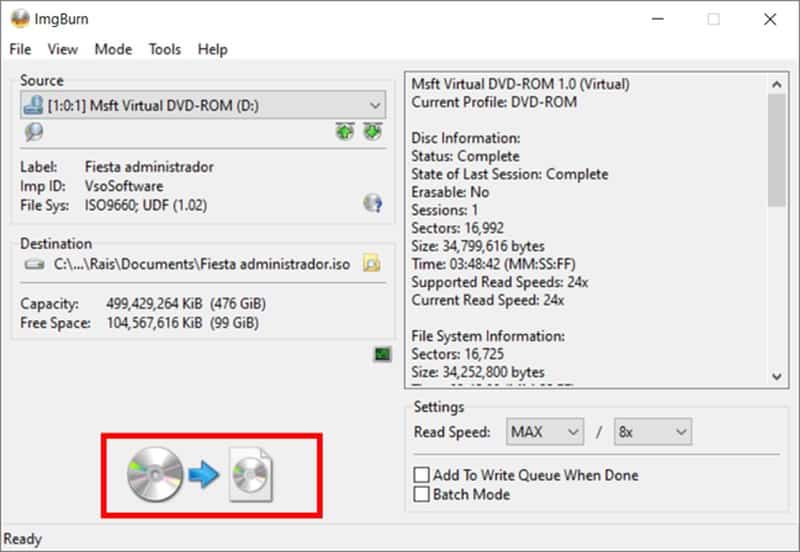
Task: Open the Tools menu
Action: tap(165, 49)
